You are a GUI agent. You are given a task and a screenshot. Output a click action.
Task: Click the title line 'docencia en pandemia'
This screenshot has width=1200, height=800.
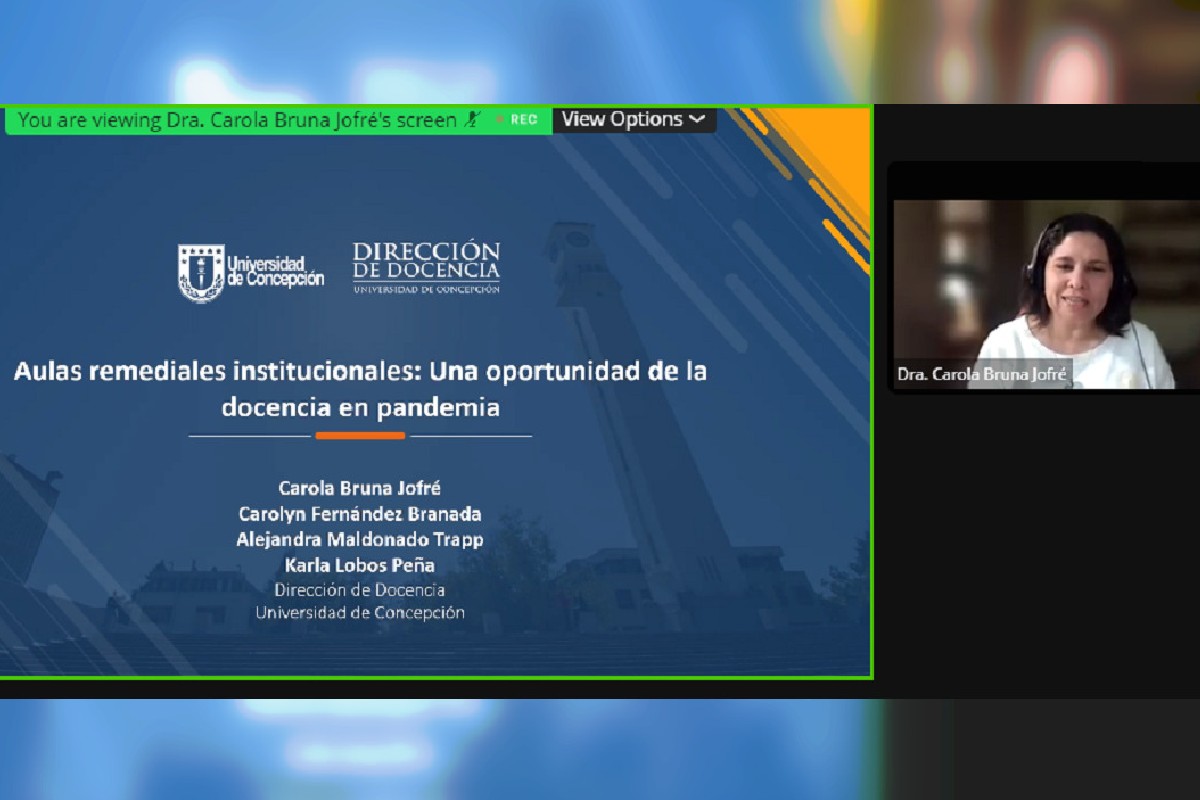click(x=360, y=407)
